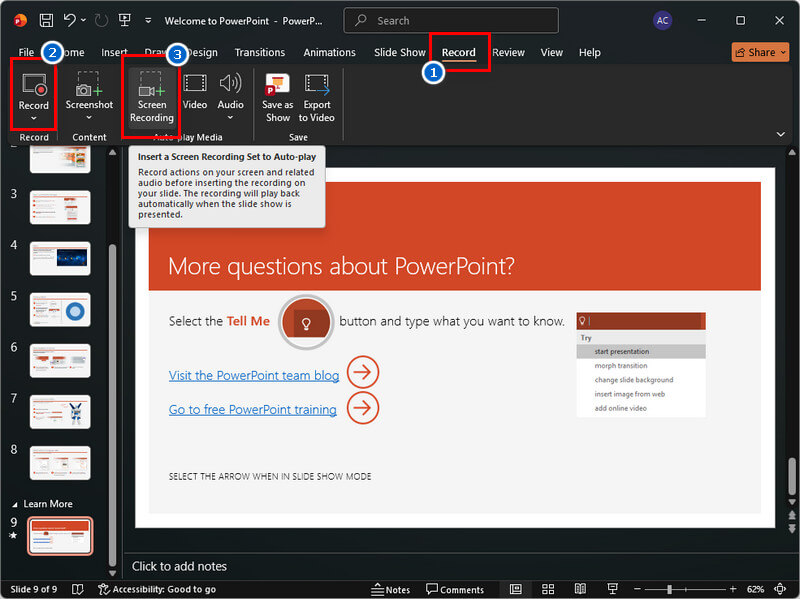Click the Tell Me lightbulb icon
Screen dimensions: 800x599
point(306,322)
